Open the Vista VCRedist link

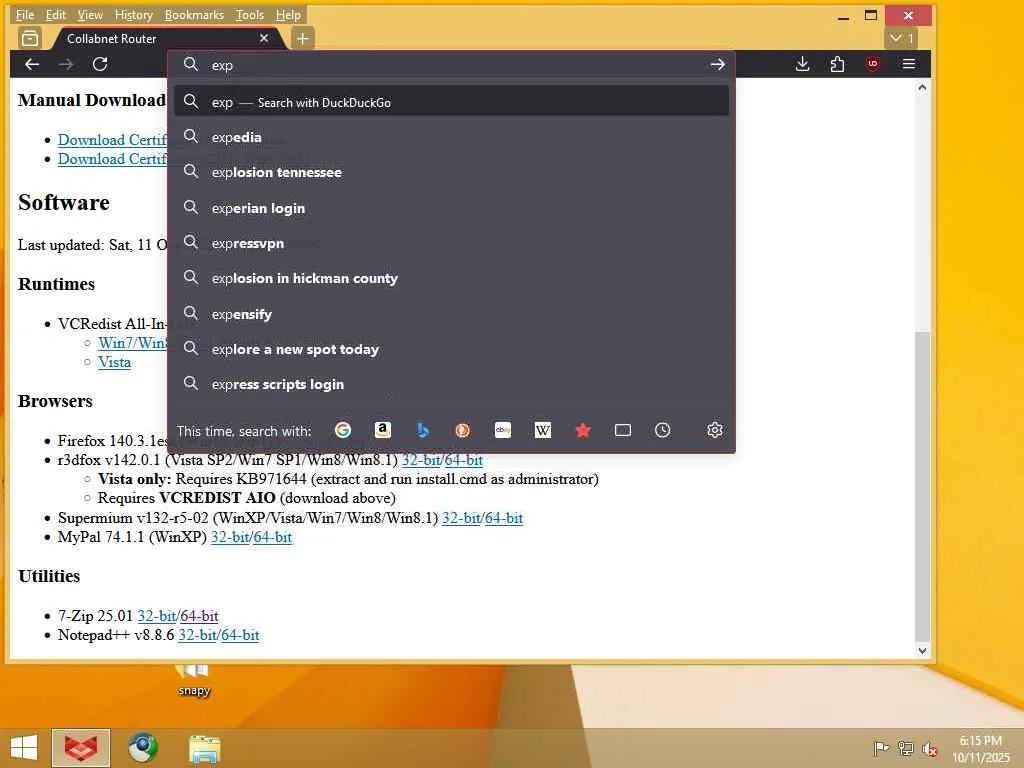point(114,362)
